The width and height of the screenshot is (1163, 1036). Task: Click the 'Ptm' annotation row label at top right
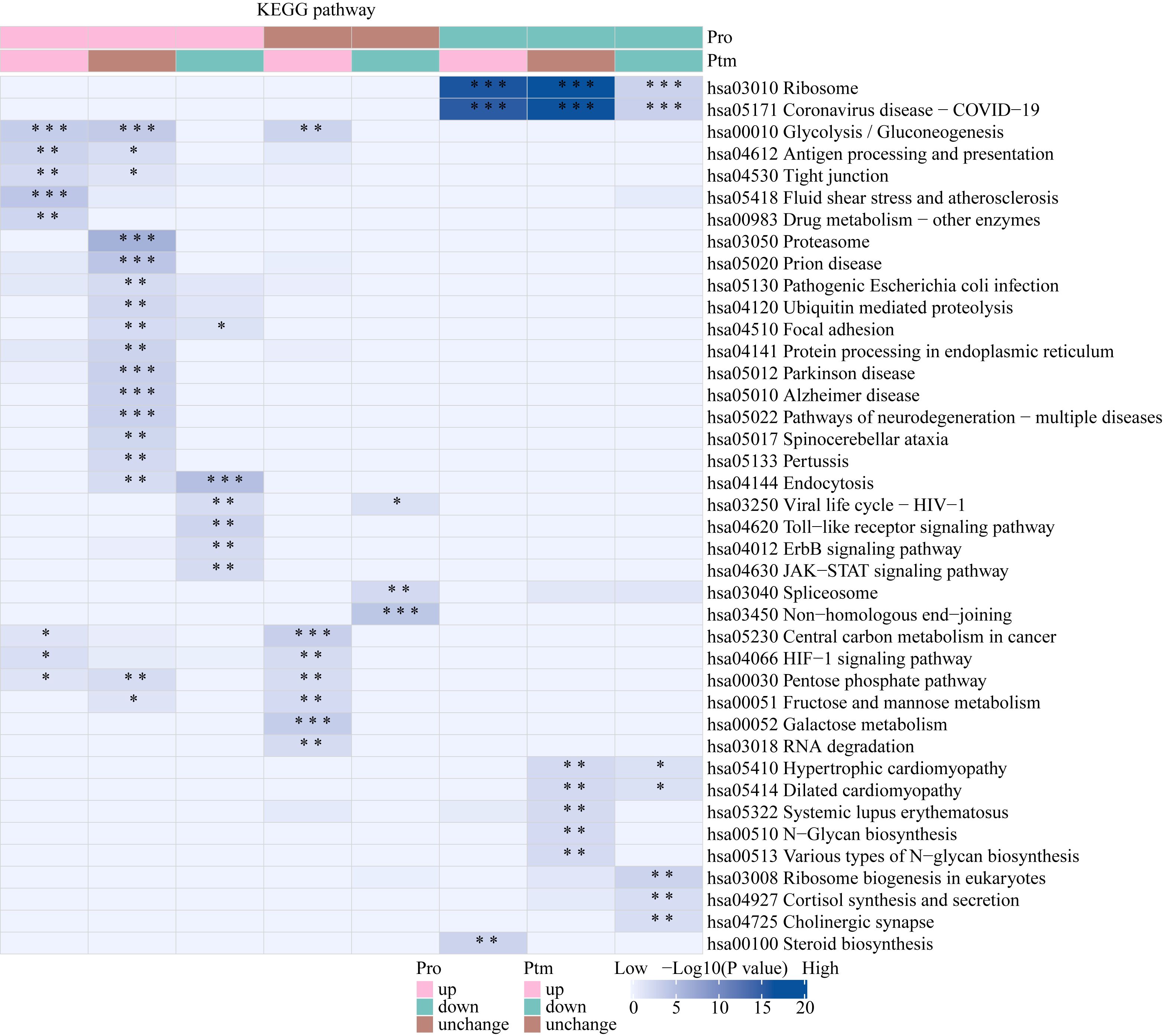point(722,61)
